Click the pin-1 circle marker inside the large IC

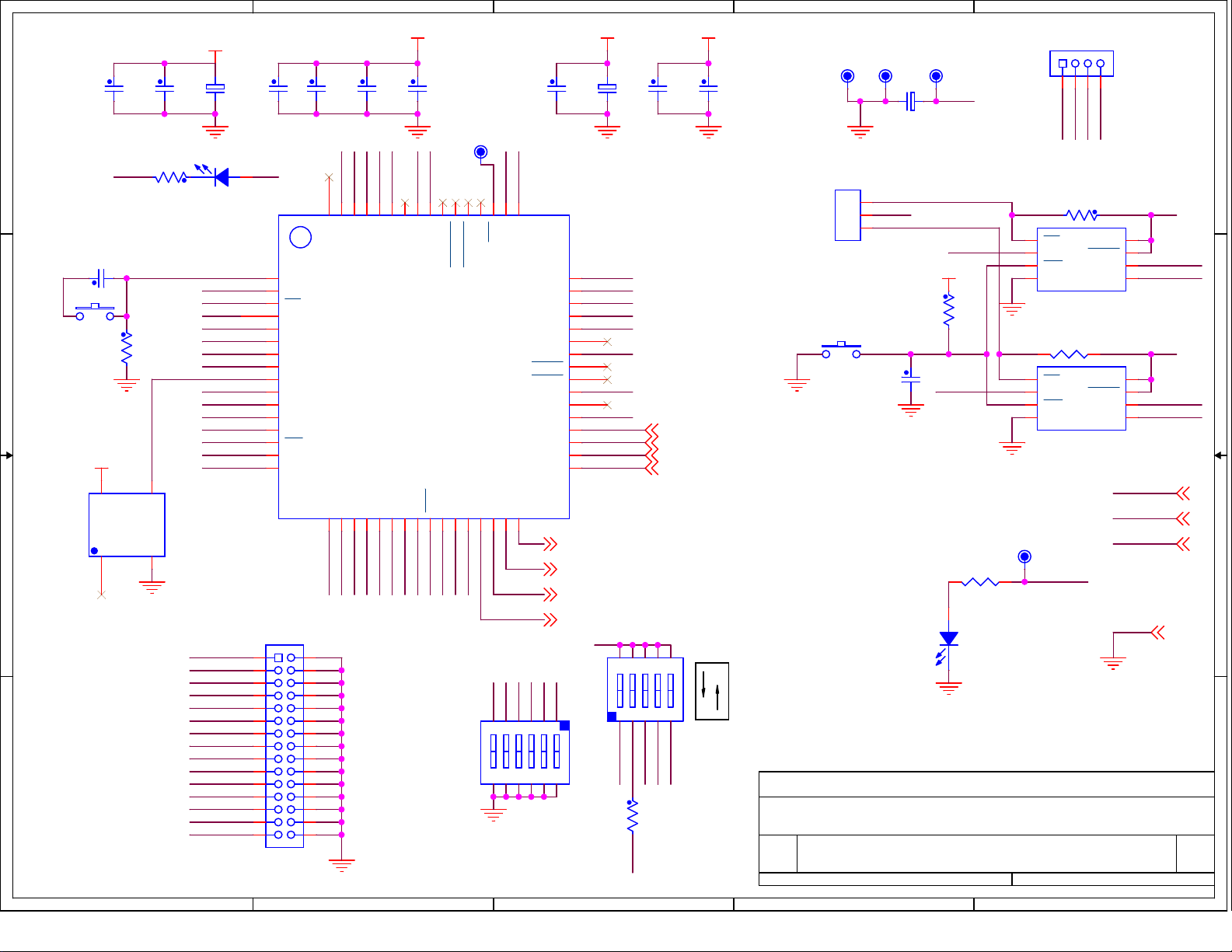[x=301, y=238]
